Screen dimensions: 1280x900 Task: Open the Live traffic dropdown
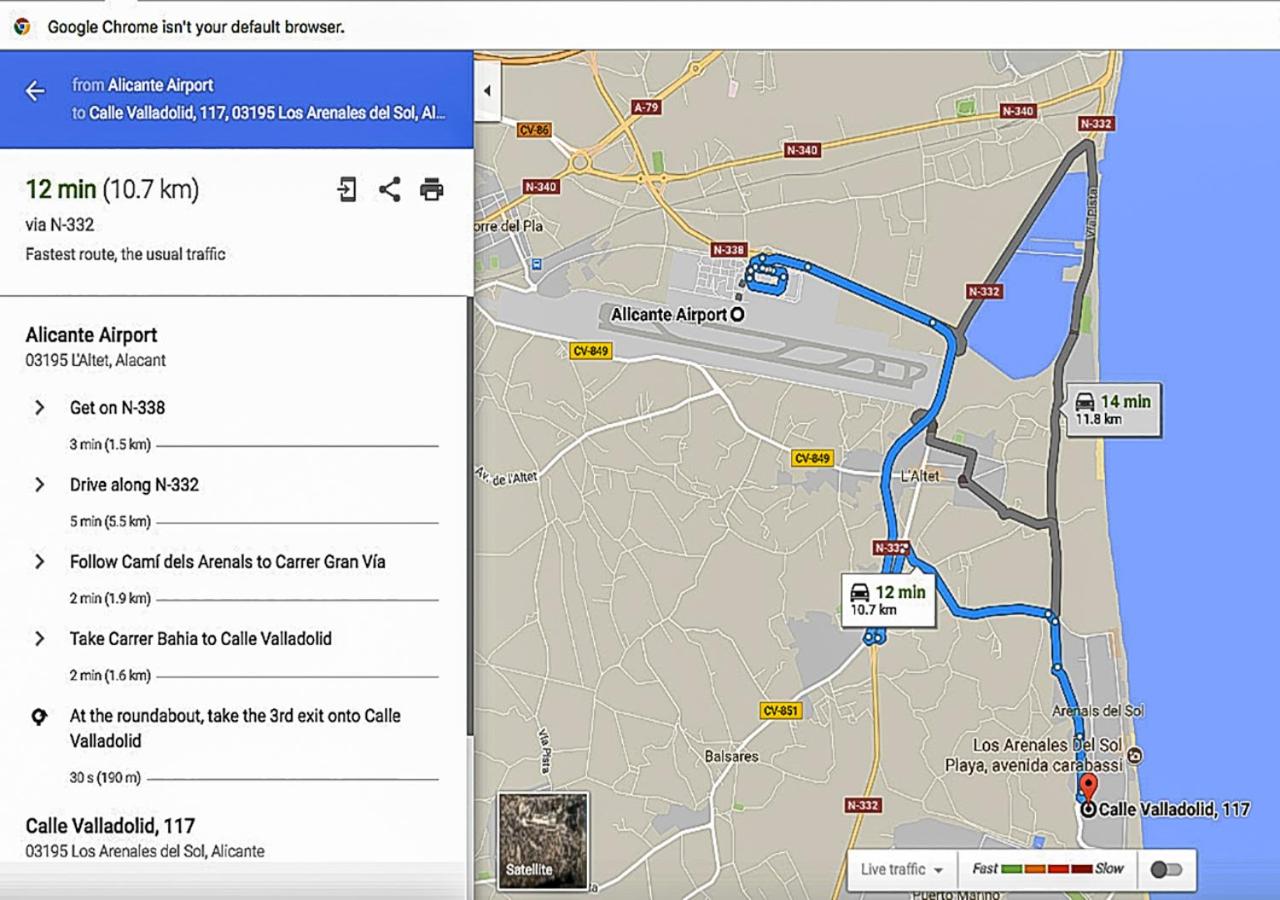(x=902, y=869)
